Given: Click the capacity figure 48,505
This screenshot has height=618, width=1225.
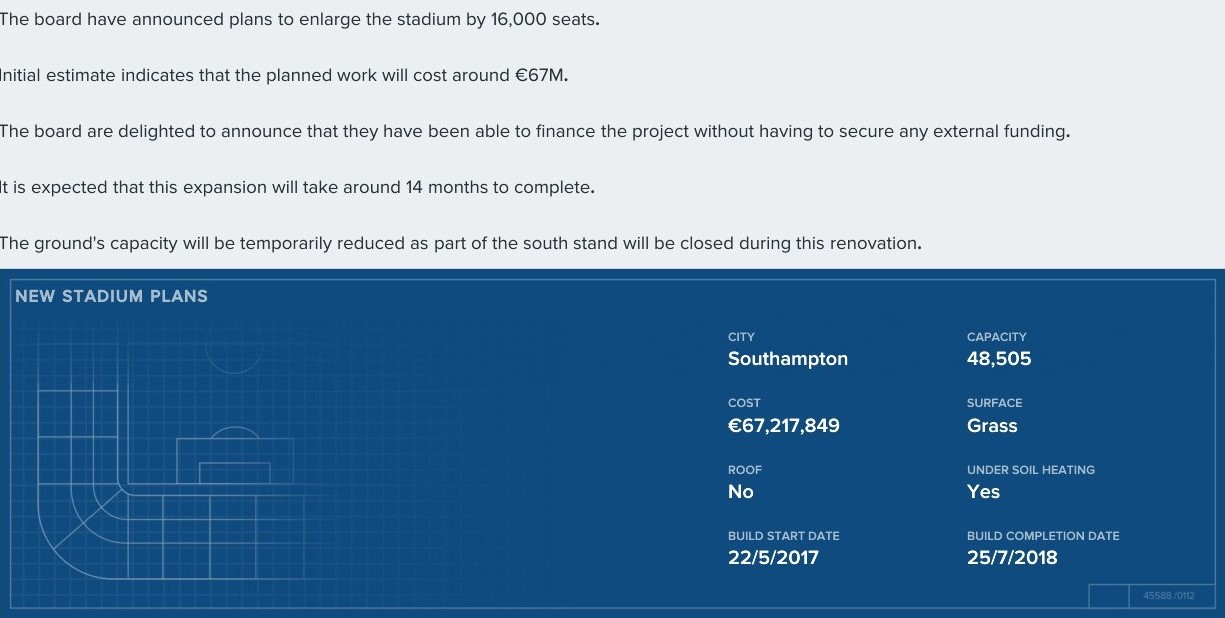Looking at the screenshot, I should tap(999, 359).
